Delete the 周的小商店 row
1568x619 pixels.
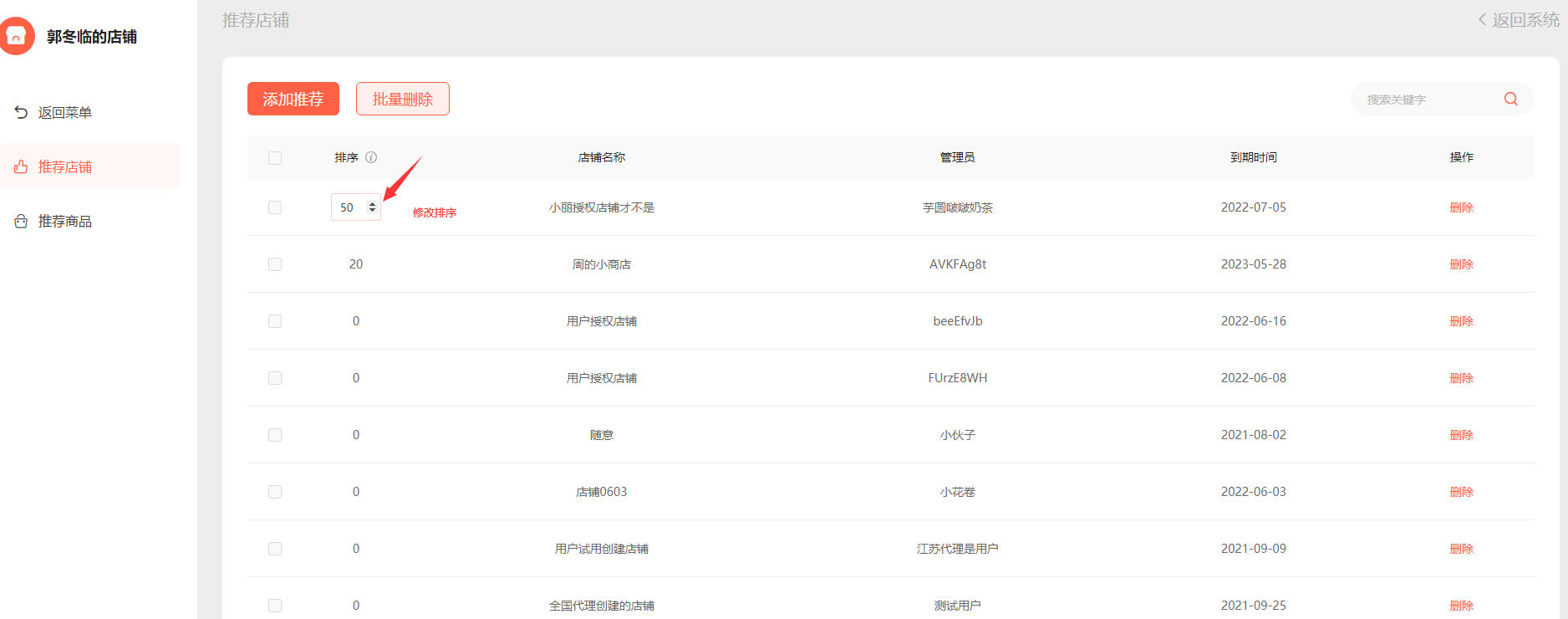[1461, 264]
